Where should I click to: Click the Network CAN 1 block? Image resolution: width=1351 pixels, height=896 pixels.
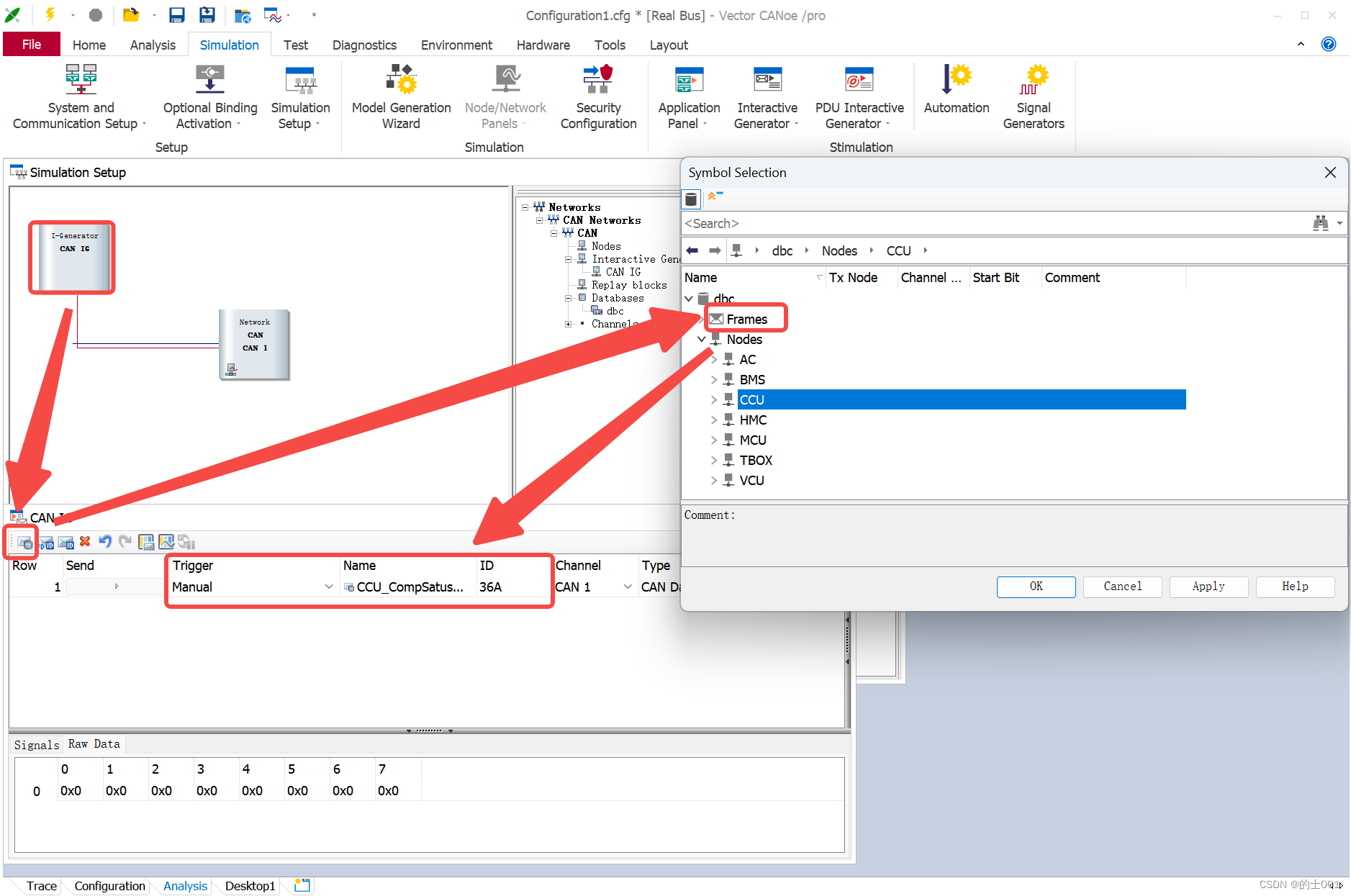coord(254,344)
